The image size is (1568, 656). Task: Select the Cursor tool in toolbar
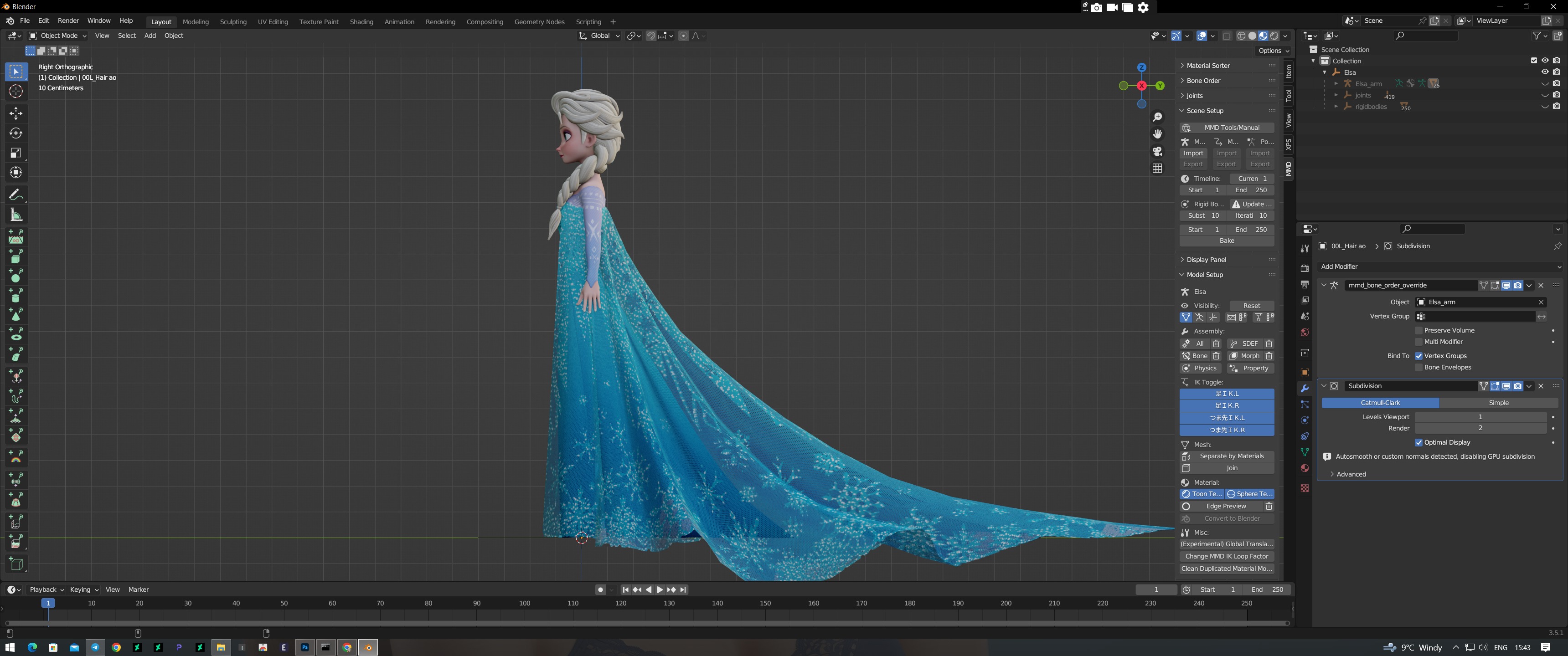tap(16, 92)
